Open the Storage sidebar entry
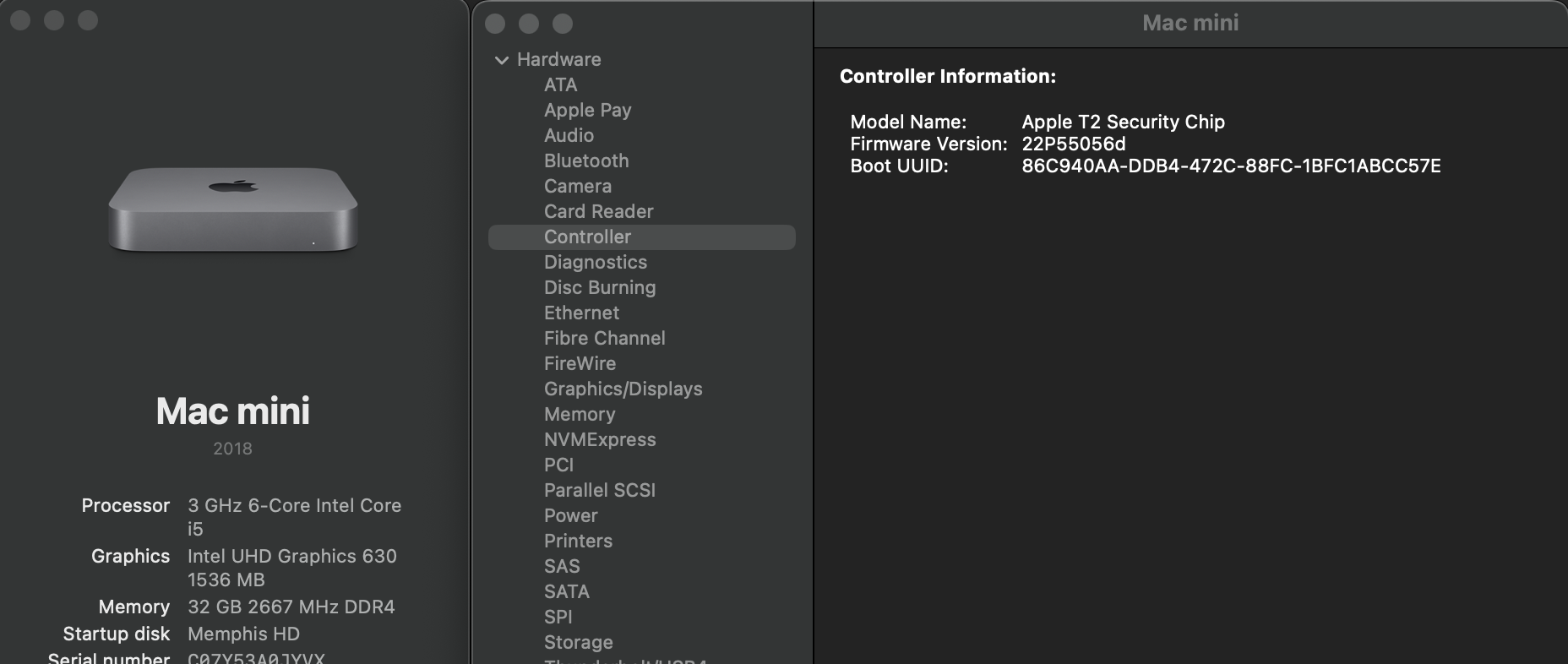 [578, 642]
